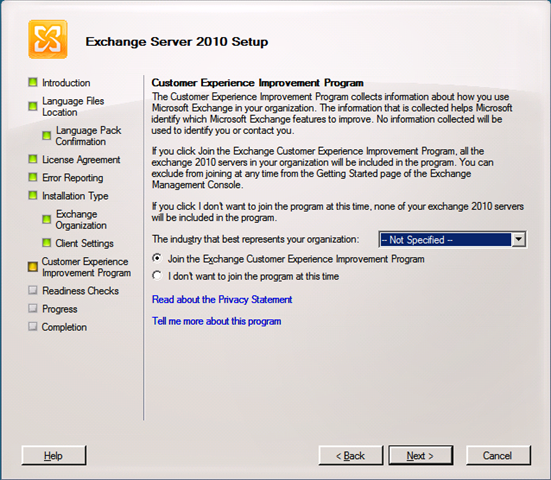Click green indicator beside Client Settings
551x480 pixels.
pos(46,242)
